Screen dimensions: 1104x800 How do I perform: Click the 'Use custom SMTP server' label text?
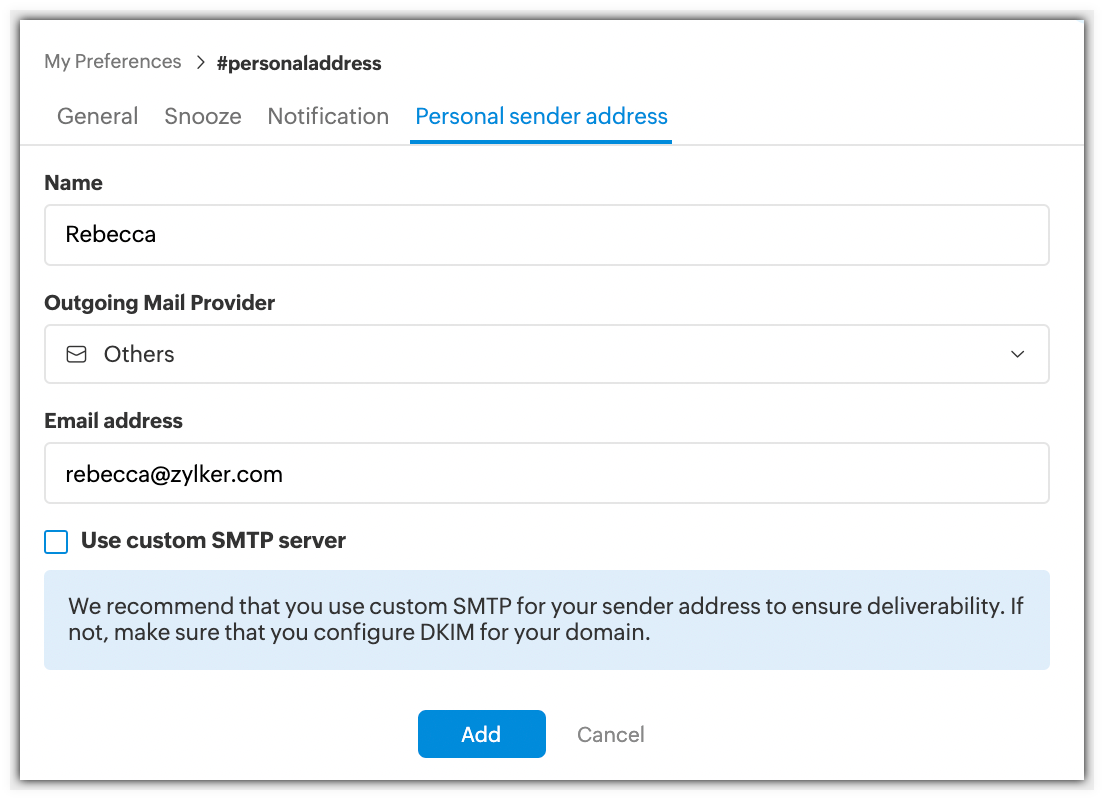pos(213,541)
